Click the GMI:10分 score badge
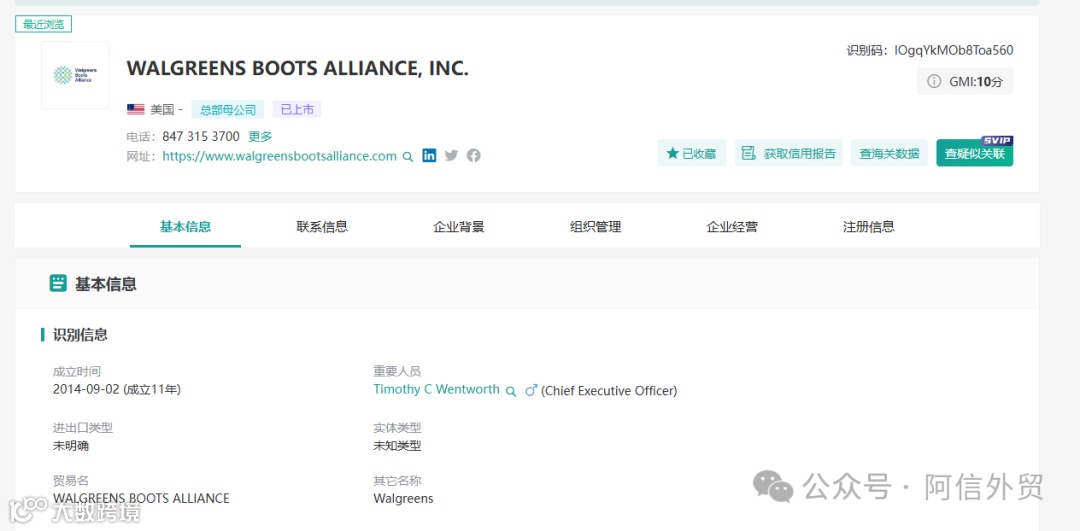 click(x=965, y=81)
